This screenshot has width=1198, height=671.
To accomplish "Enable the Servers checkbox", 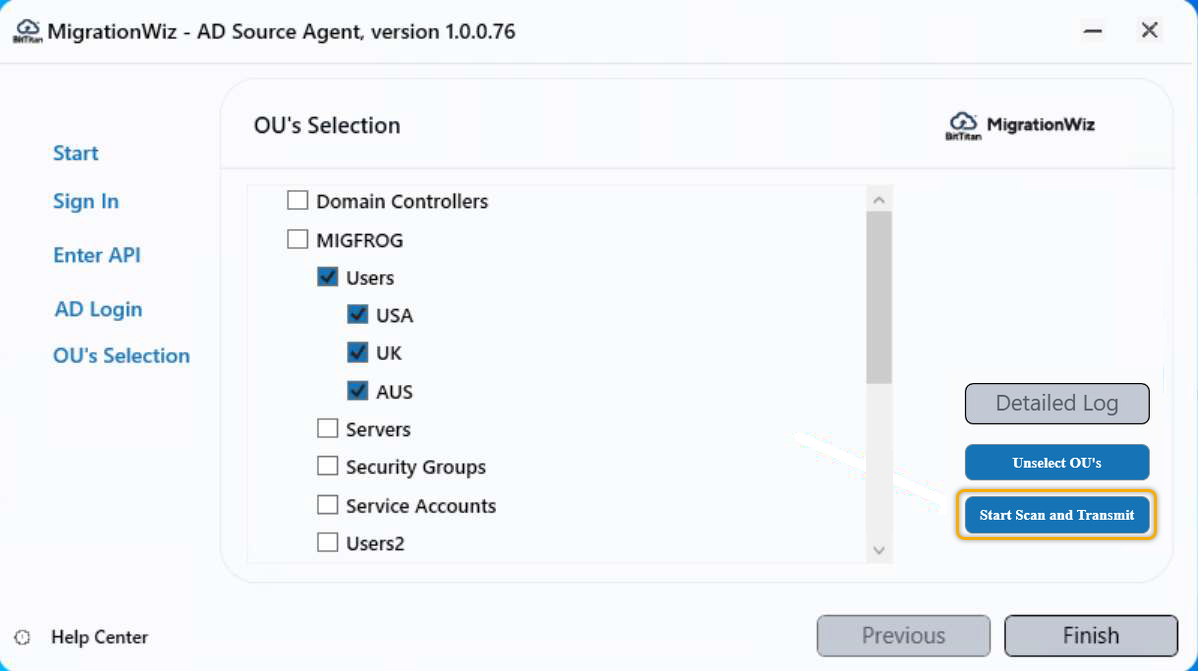I will pos(327,428).
